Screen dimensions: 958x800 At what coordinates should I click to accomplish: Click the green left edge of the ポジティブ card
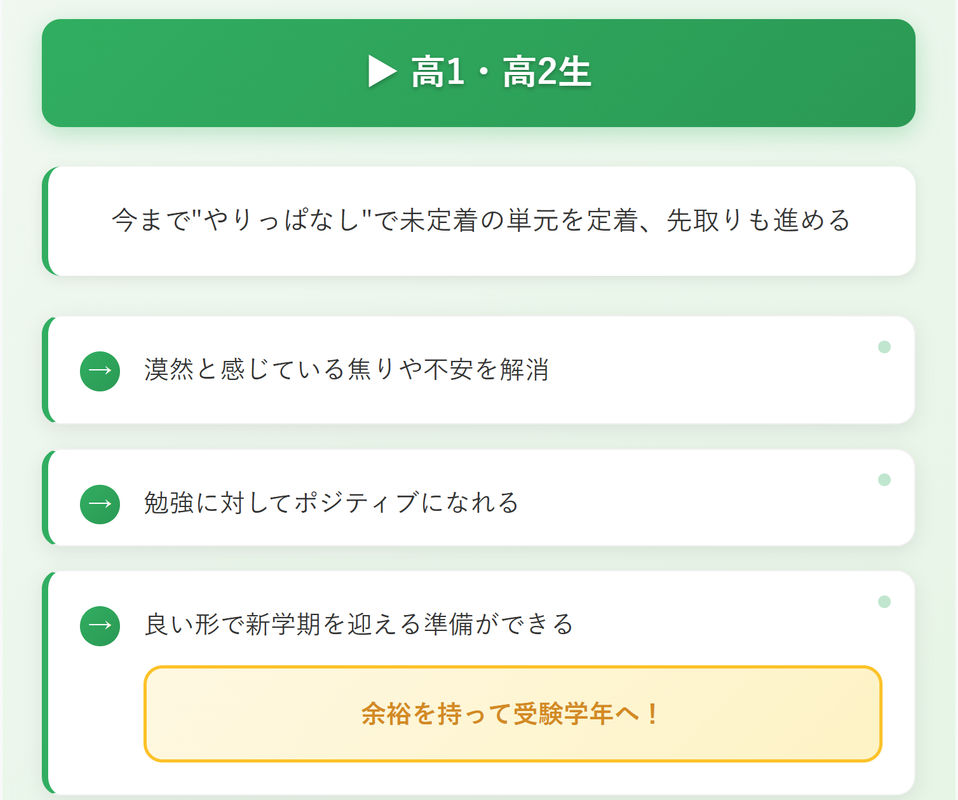(46, 497)
